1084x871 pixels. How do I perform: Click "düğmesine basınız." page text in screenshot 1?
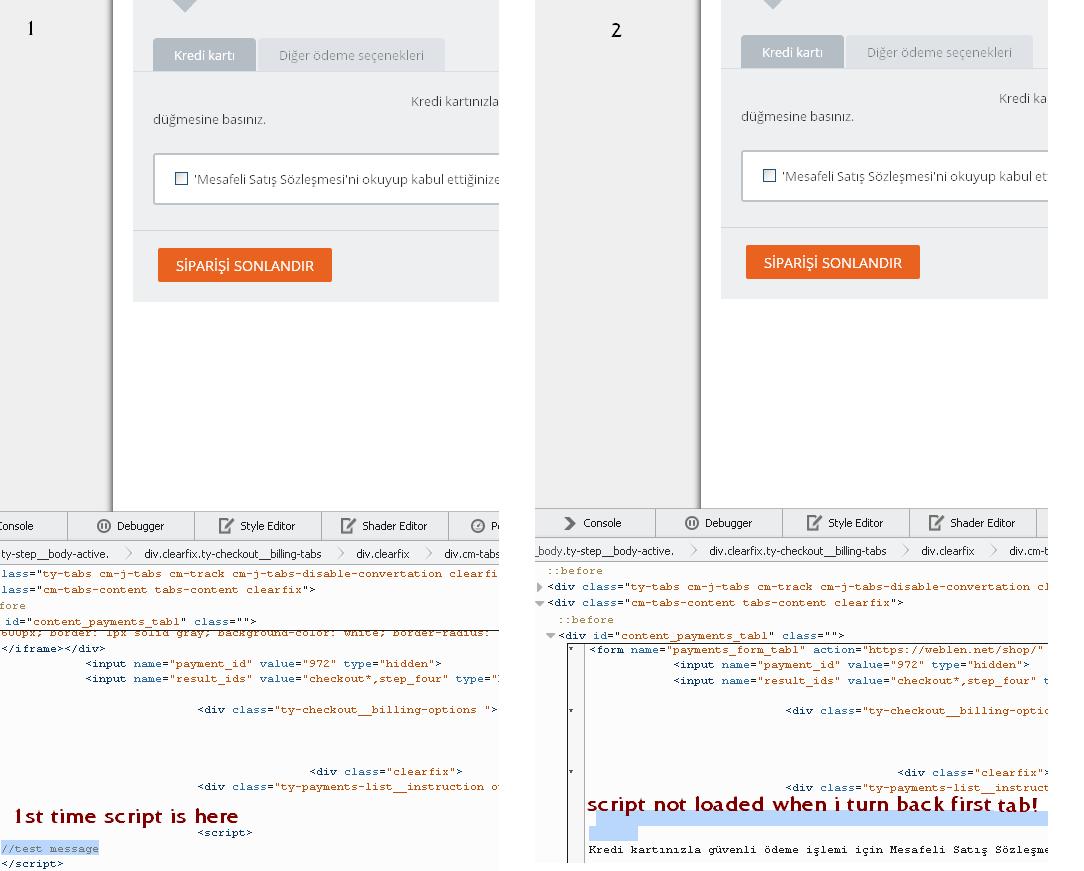pyautogui.click(x=209, y=120)
